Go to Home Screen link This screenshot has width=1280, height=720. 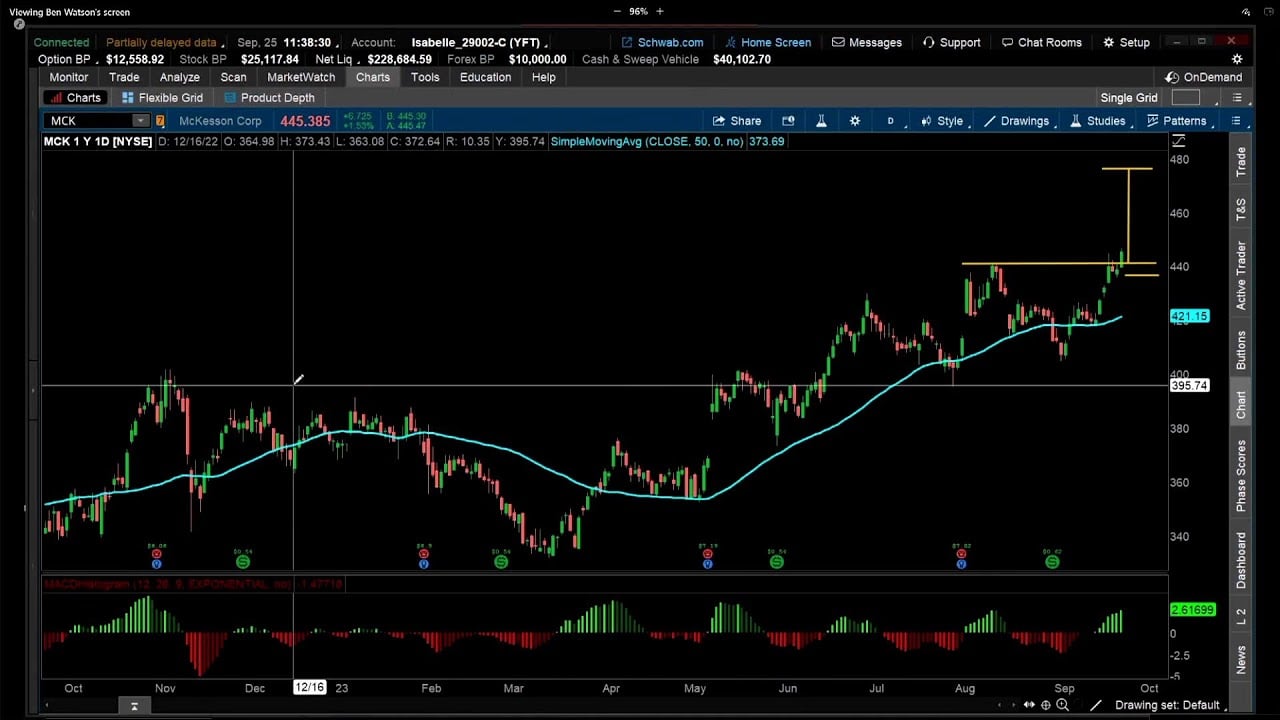(767, 42)
